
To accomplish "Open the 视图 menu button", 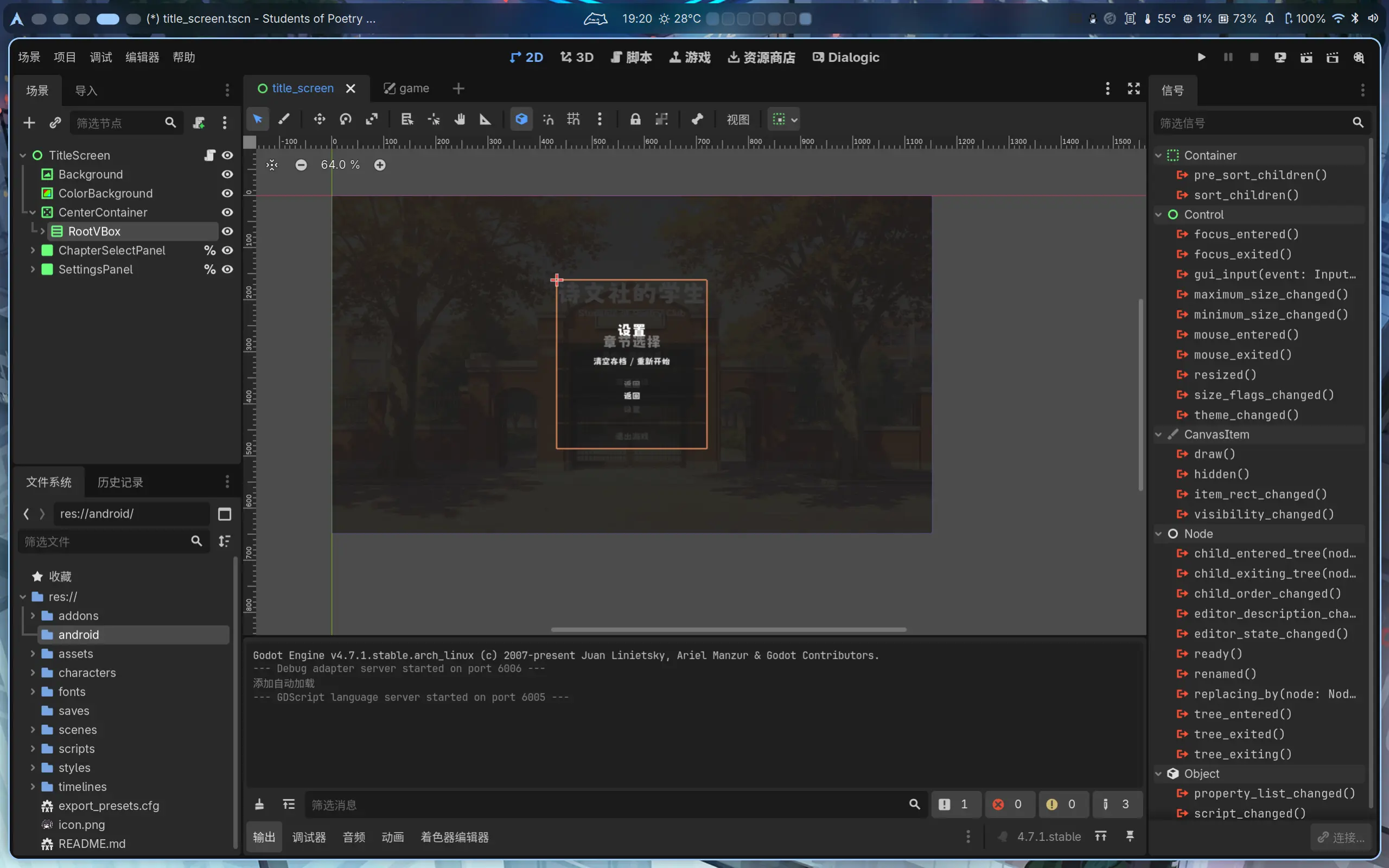I will pyautogui.click(x=738, y=119).
